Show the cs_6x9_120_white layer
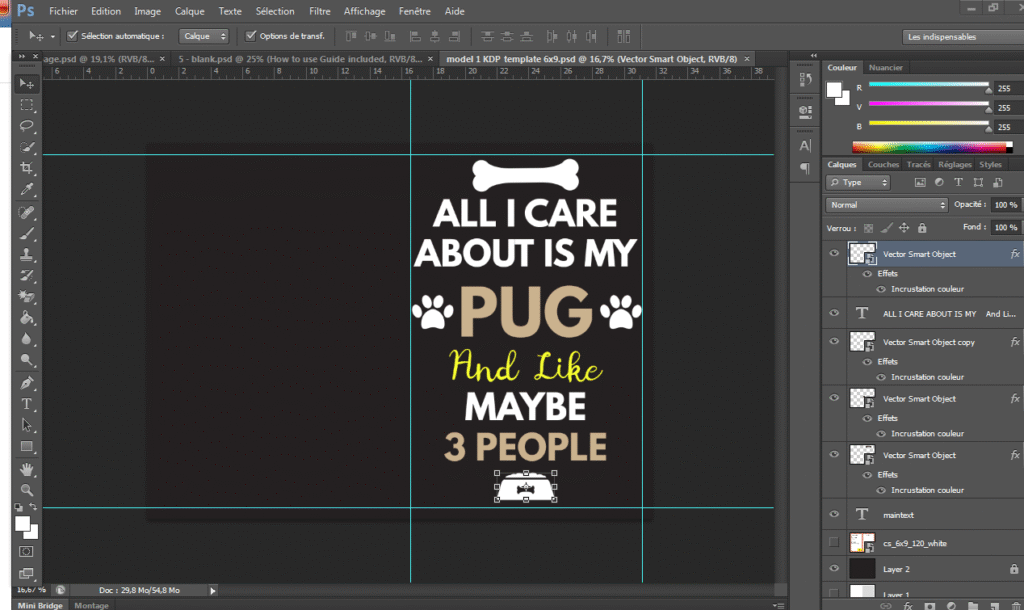The image size is (1024, 610). coord(833,542)
